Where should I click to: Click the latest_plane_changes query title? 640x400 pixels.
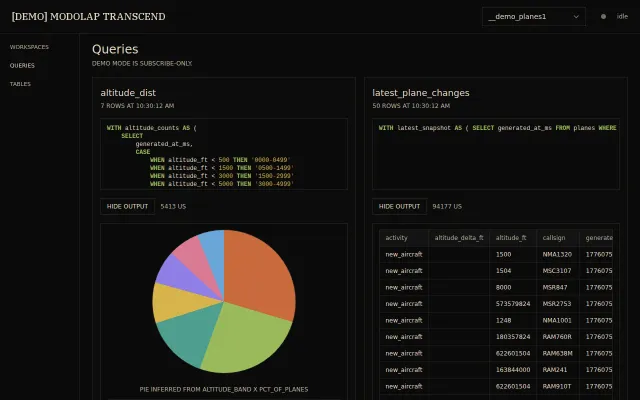421,93
